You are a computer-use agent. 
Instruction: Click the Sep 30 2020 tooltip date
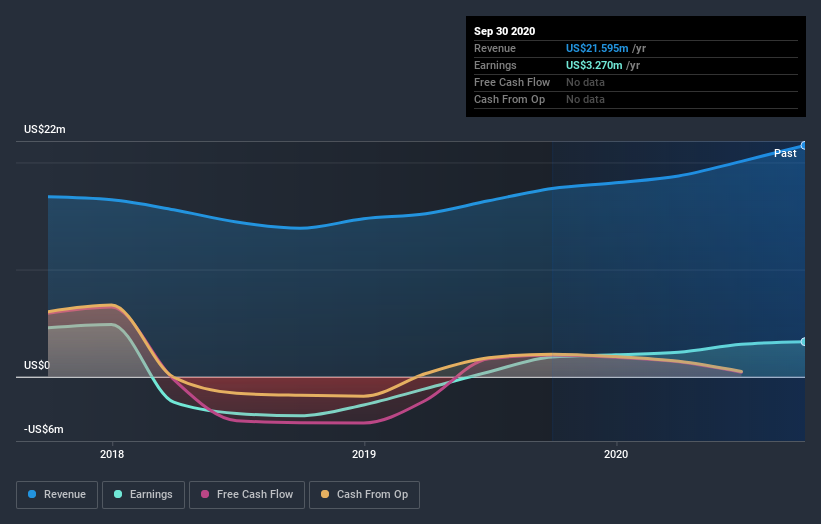[504, 31]
